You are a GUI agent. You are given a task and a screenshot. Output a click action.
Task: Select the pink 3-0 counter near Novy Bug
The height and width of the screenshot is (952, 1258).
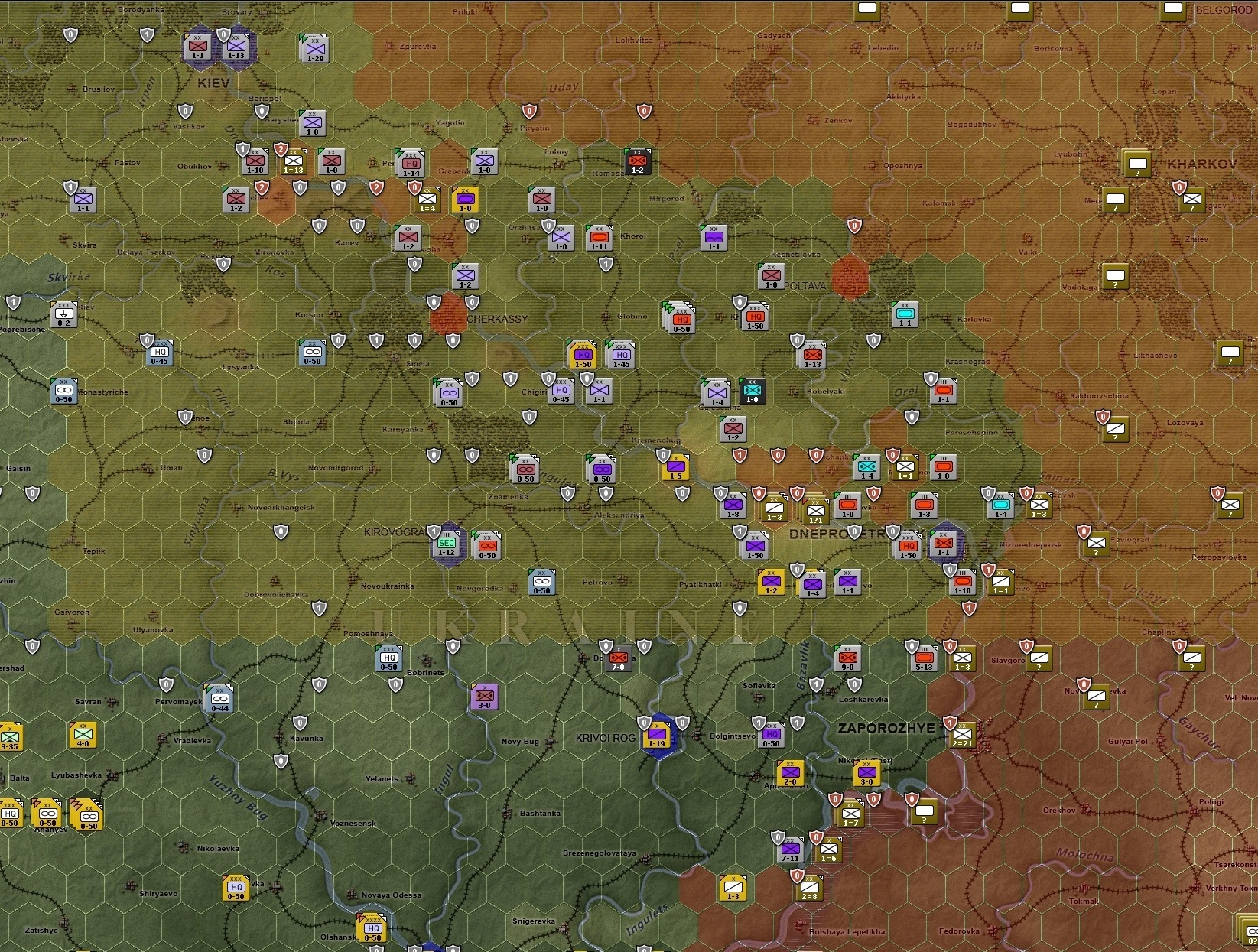pos(485,697)
